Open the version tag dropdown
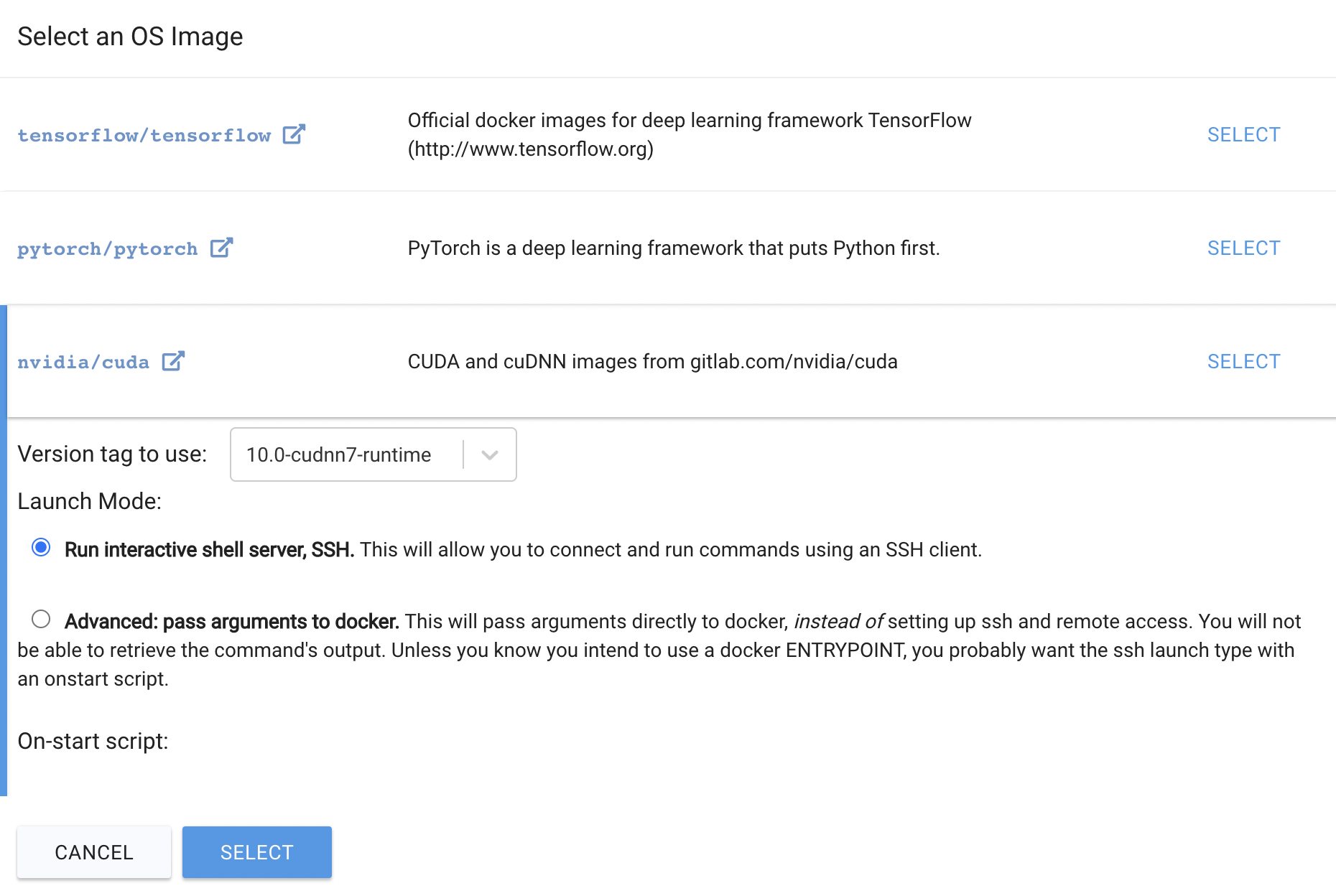This screenshot has height=896, width=1336. [373, 454]
